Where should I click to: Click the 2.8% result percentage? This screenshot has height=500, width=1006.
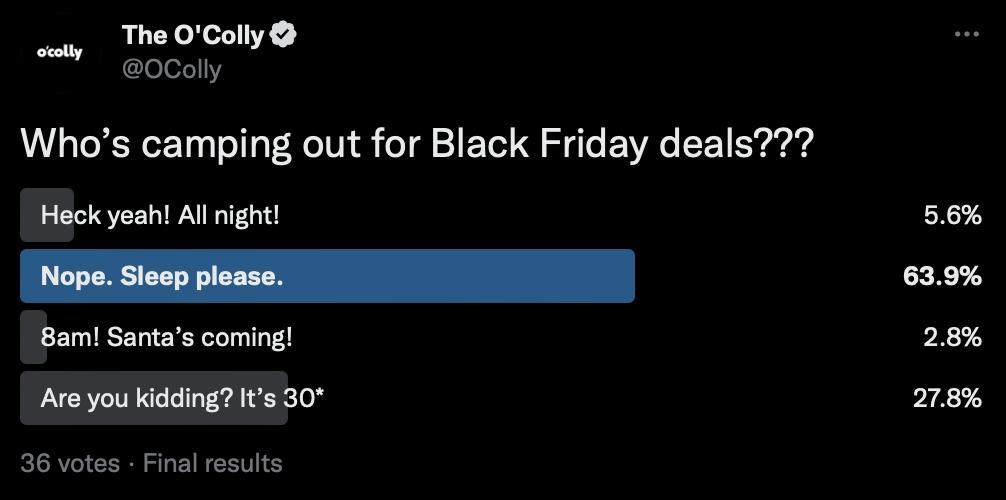pyautogui.click(x=952, y=338)
